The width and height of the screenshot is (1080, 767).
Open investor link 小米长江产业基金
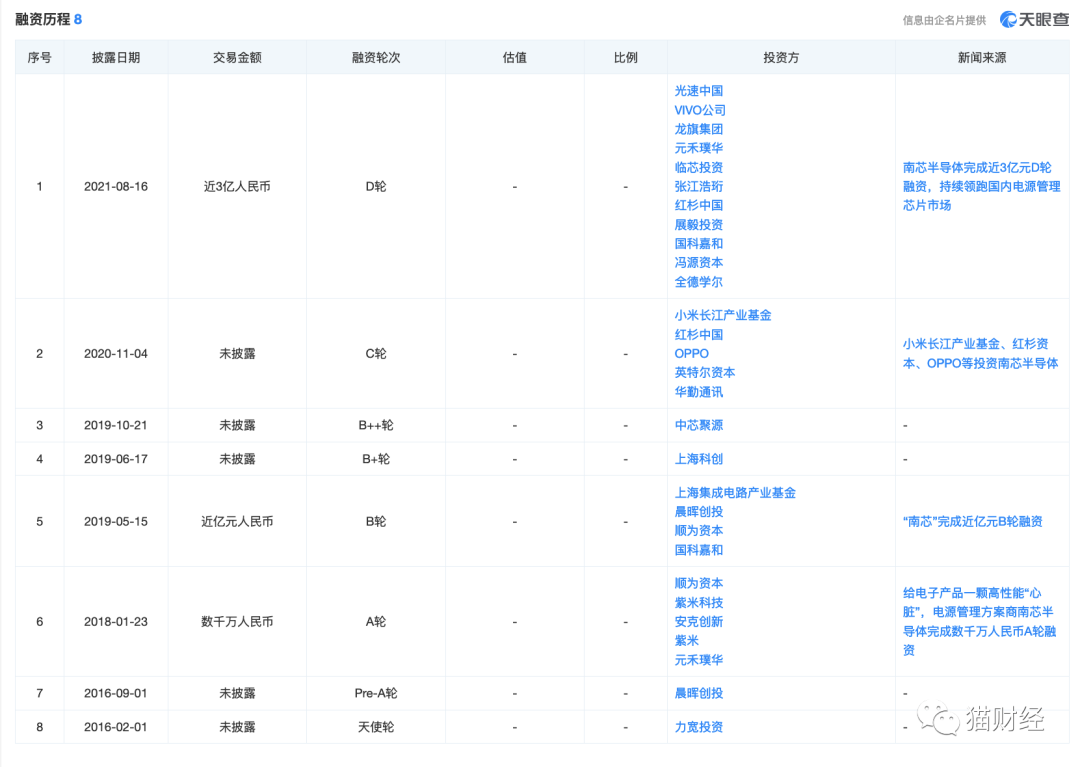coord(723,315)
